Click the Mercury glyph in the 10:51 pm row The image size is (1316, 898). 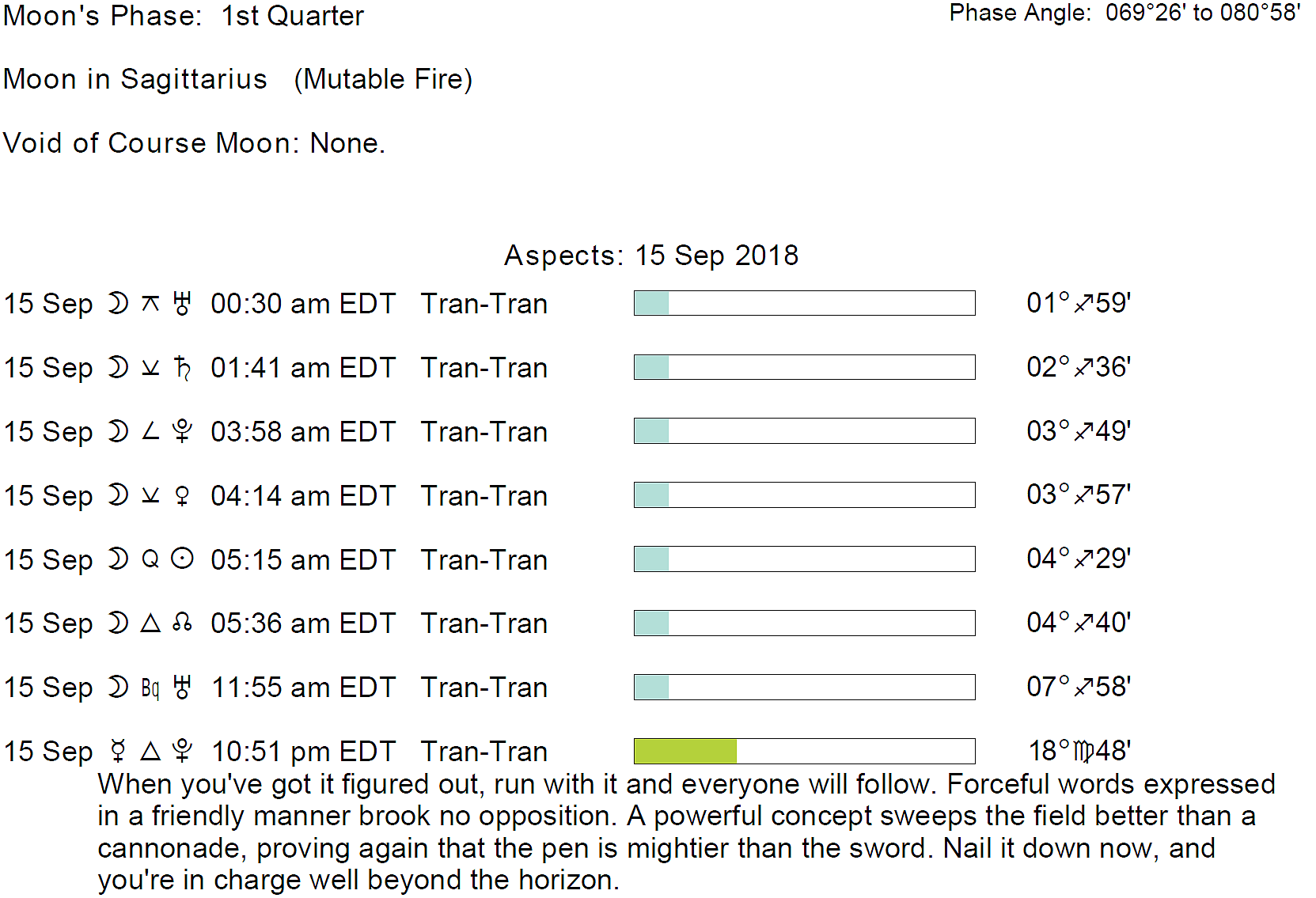pyautogui.click(x=118, y=751)
